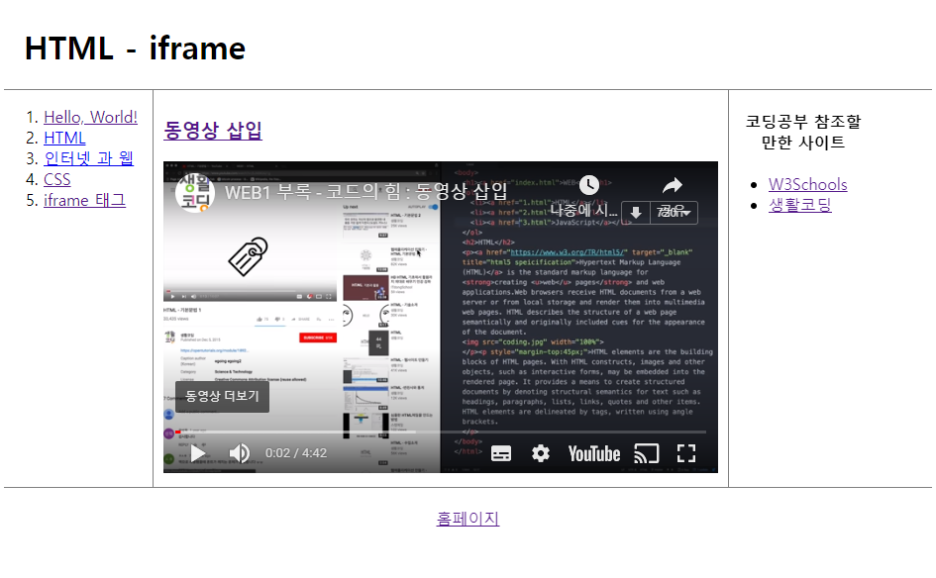
Task: Seek on the video progress bar
Action: coord(441,431)
